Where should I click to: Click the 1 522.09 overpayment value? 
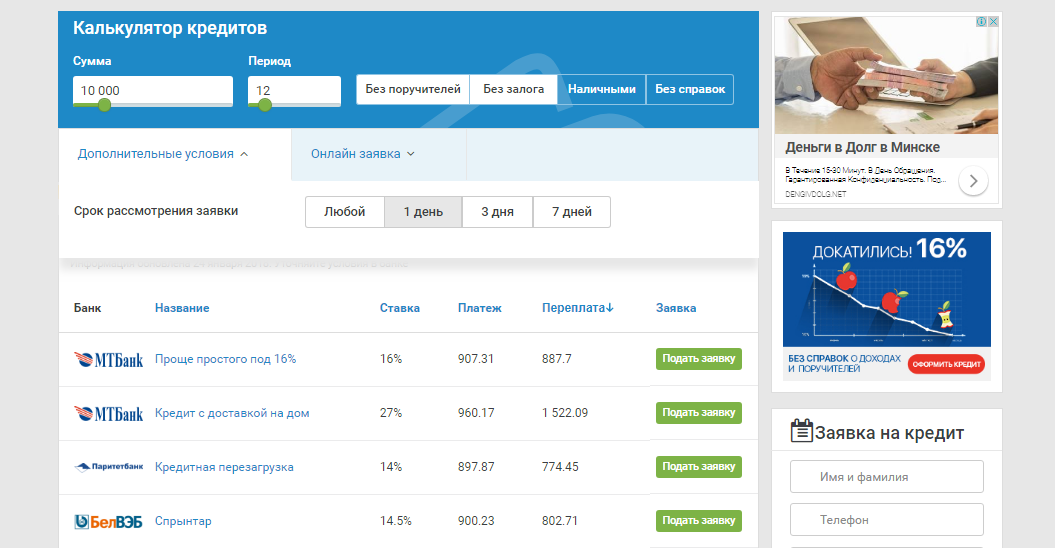(x=565, y=413)
